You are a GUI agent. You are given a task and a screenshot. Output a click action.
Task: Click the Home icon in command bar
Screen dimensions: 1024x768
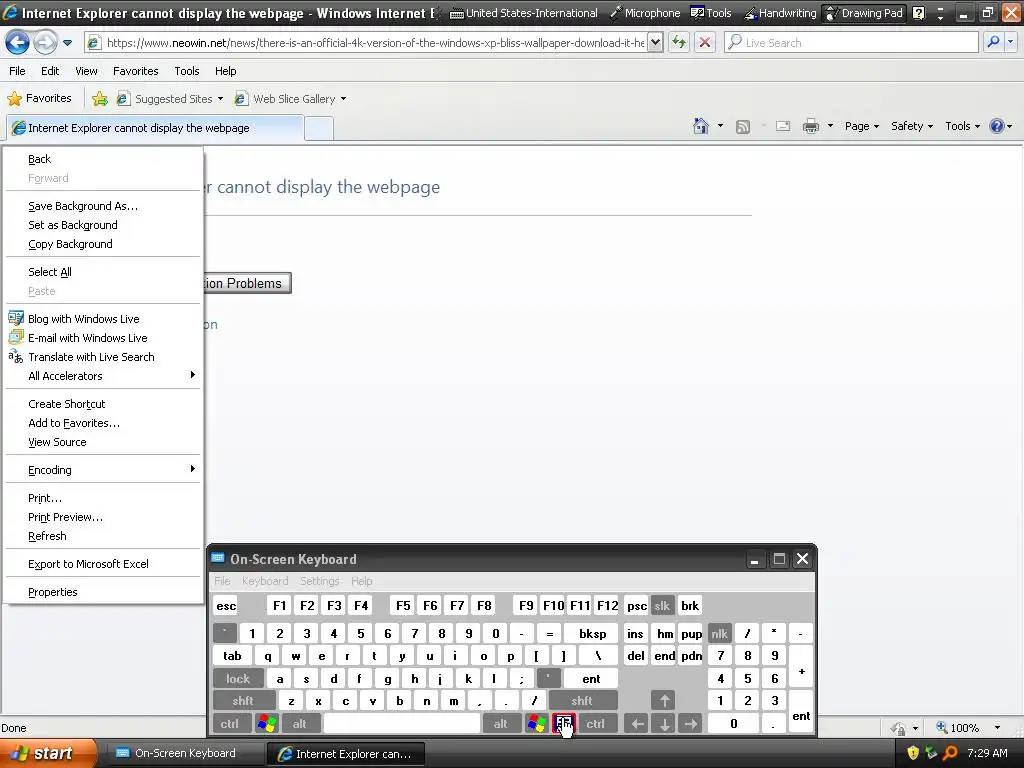701,126
